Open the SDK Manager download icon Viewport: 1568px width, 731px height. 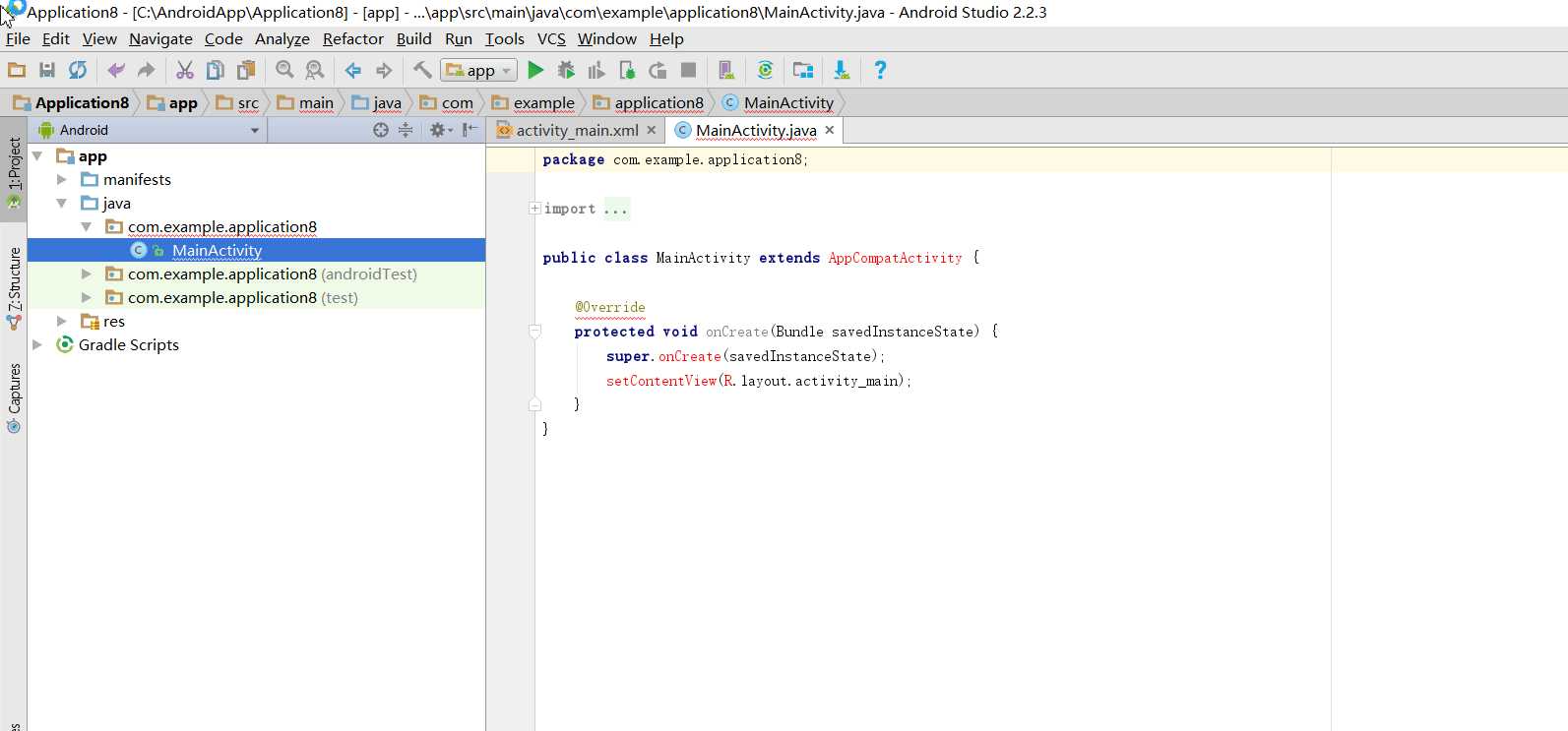click(842, 70)
